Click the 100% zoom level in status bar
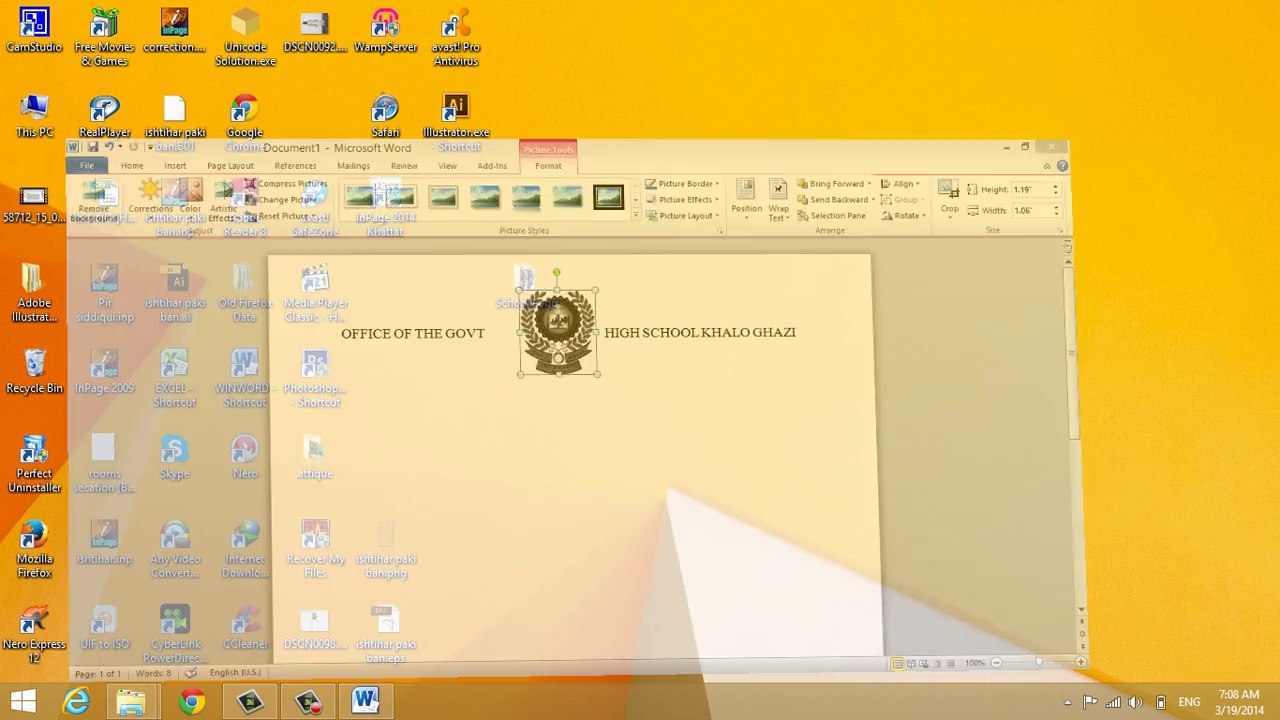The height and width of the screenshot is (720, 1280). pyautogui.click(x=974, y=663)
